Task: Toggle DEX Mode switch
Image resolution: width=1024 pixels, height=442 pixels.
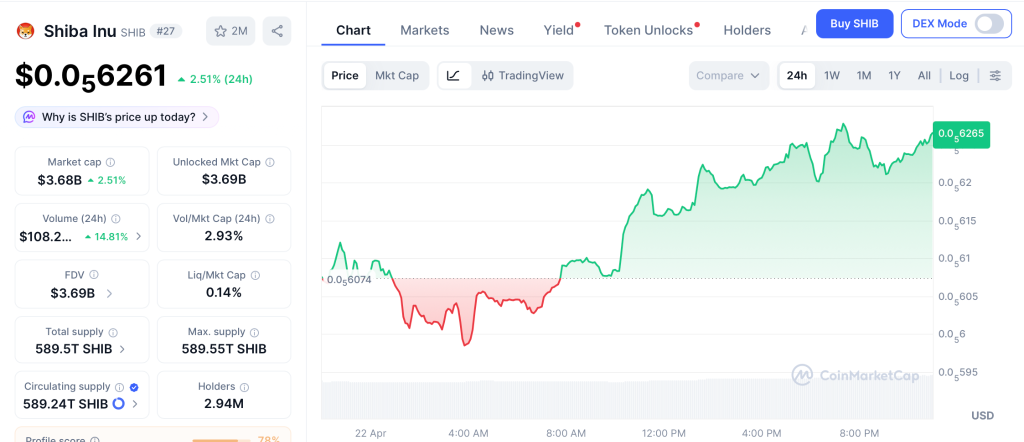Action: 988,23
